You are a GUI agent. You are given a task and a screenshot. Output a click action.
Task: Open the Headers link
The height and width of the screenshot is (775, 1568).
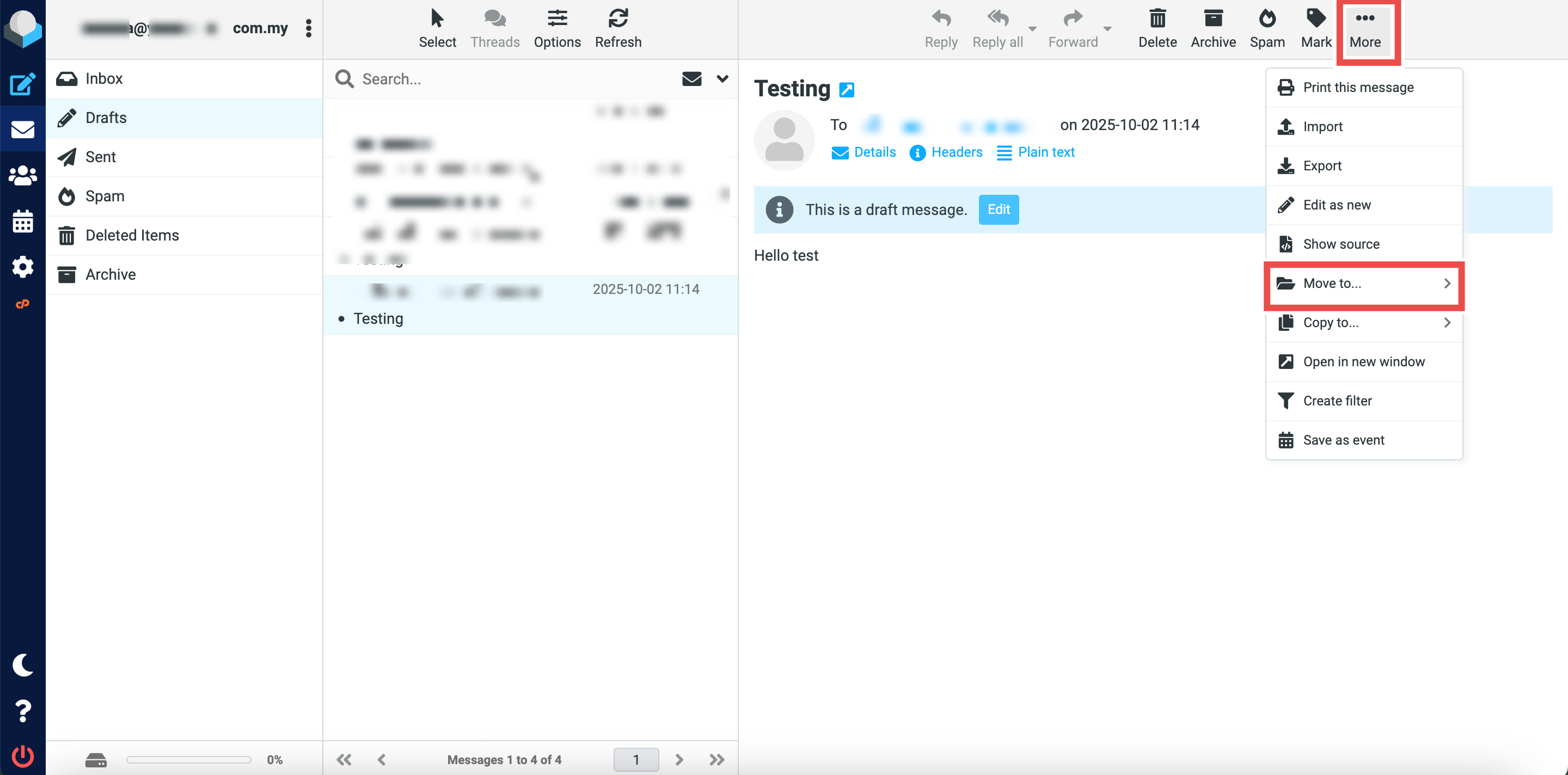[x=946, y=152]
